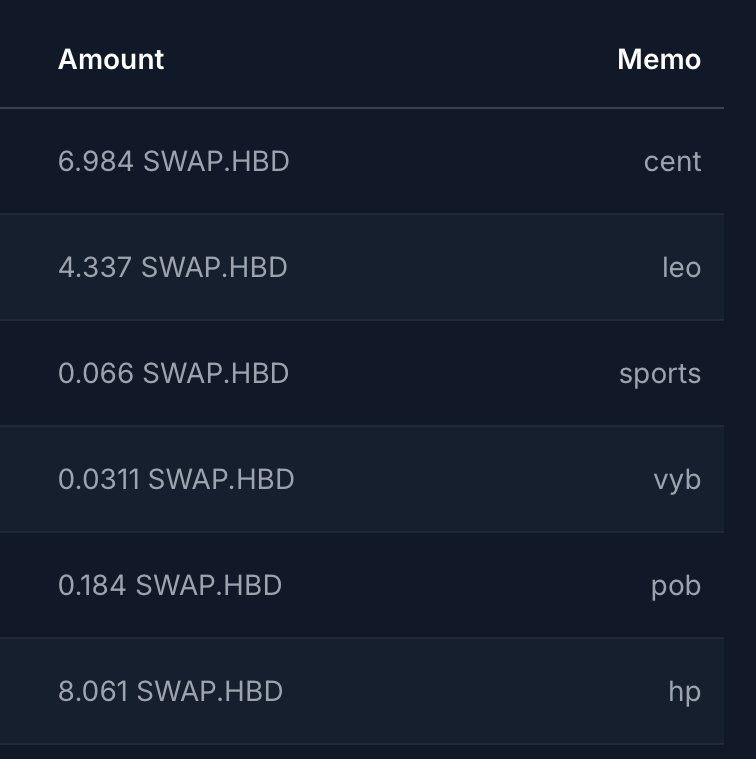Click the Amount column header

111,59
